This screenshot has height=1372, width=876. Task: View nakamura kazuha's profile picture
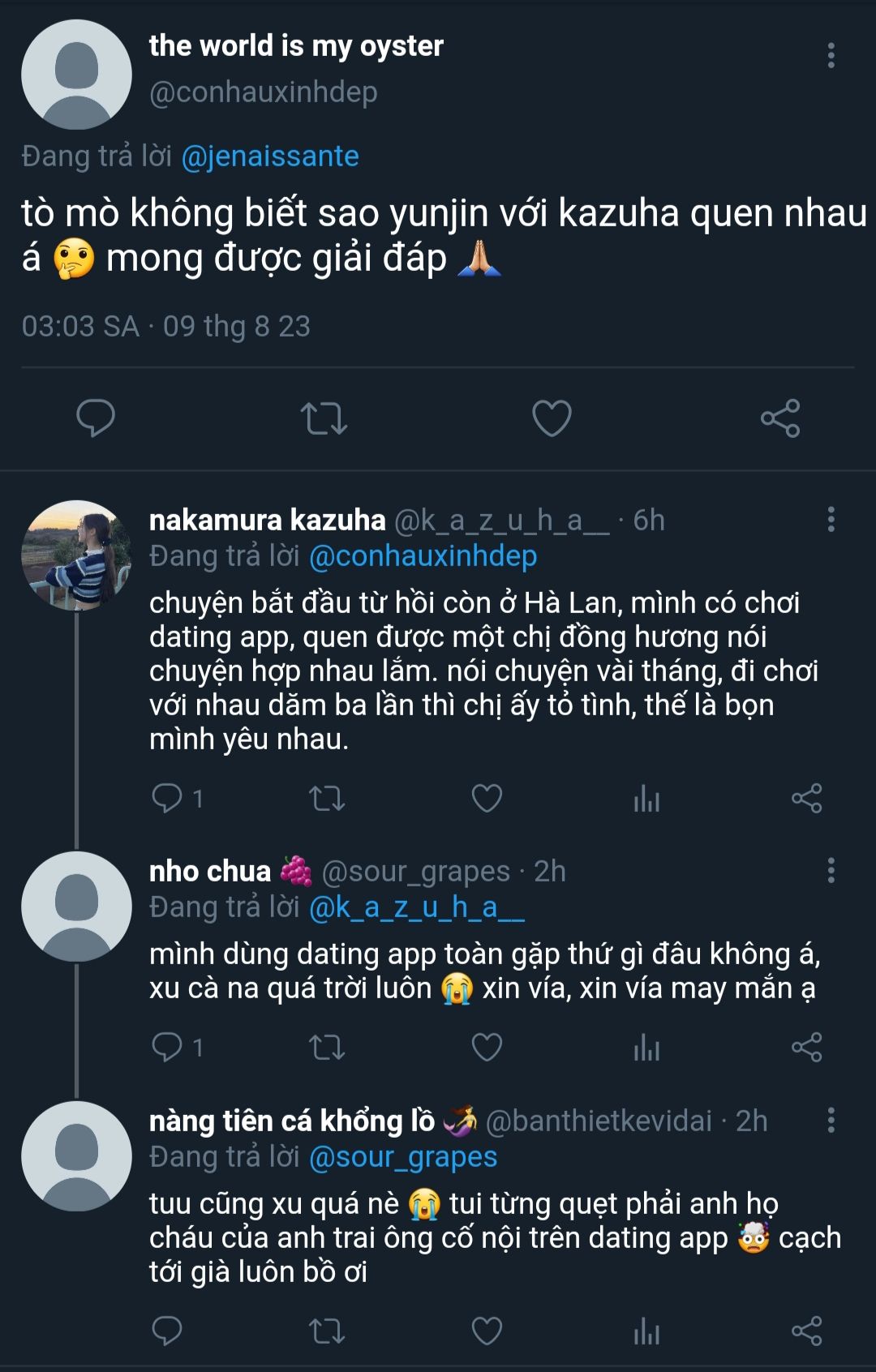pyautogui.click(x=76, y=555)
